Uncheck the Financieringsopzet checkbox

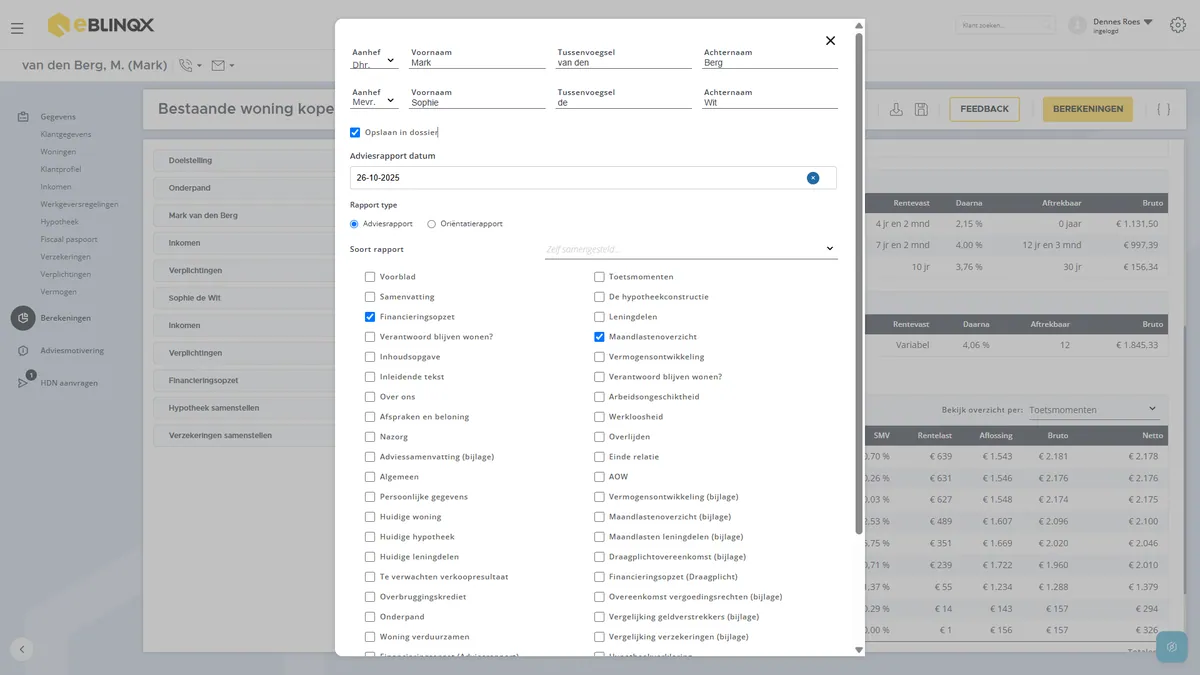pos(370,317)
